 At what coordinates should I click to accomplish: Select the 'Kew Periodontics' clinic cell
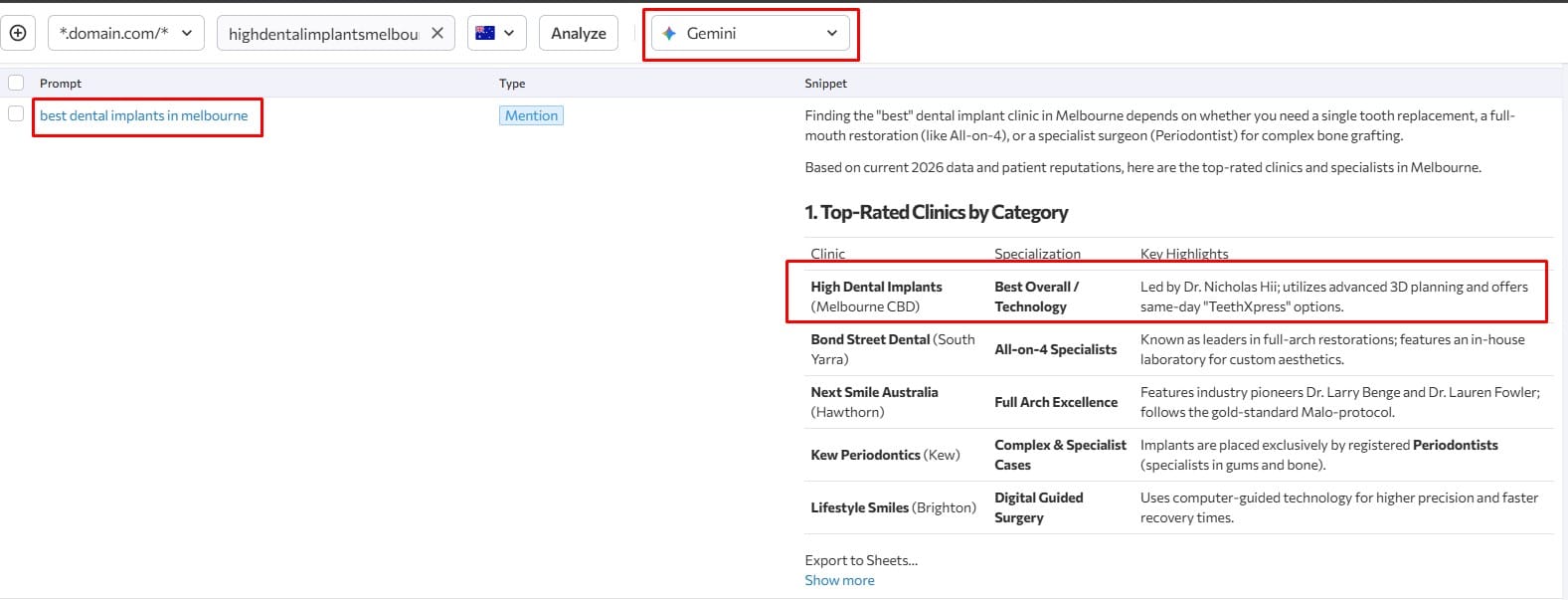[885, 455]
